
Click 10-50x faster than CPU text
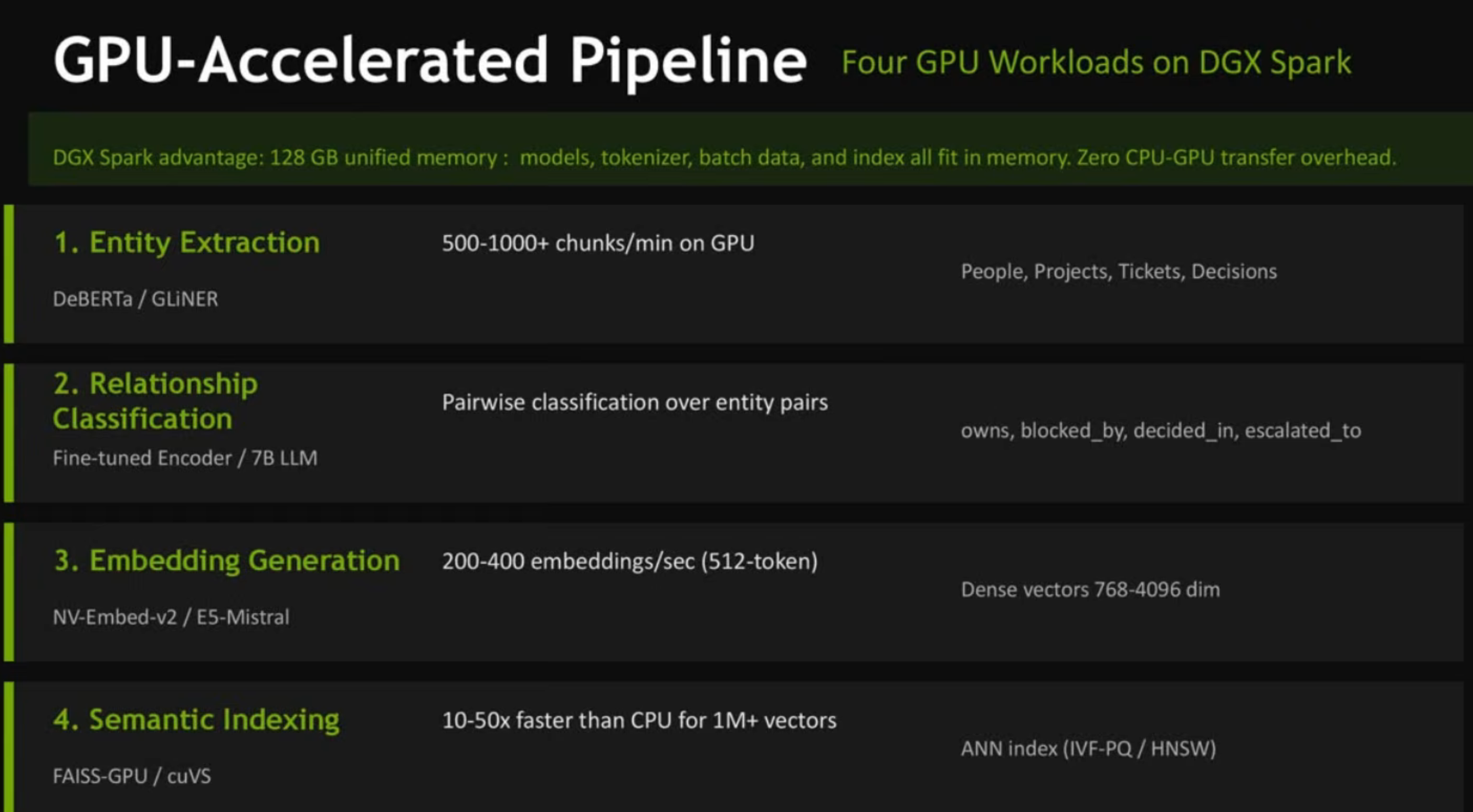639,721
